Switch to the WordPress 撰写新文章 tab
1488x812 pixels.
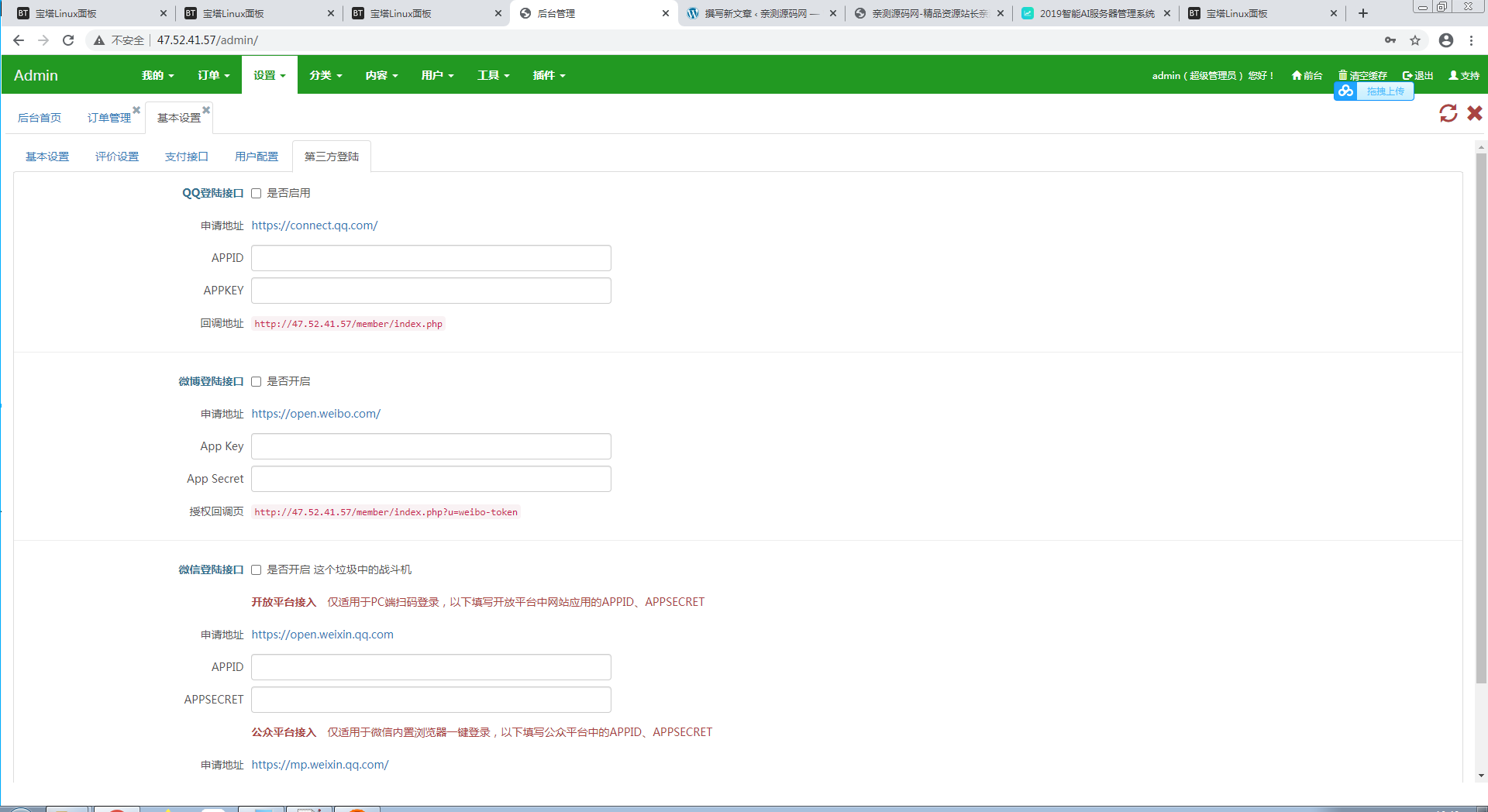(x=761, y=13)
